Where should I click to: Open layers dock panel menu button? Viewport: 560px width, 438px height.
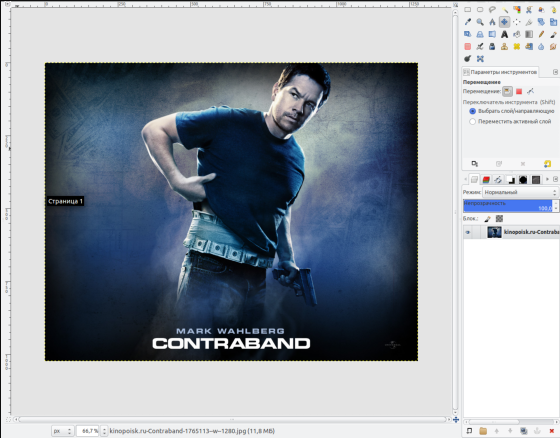[555, 179]
